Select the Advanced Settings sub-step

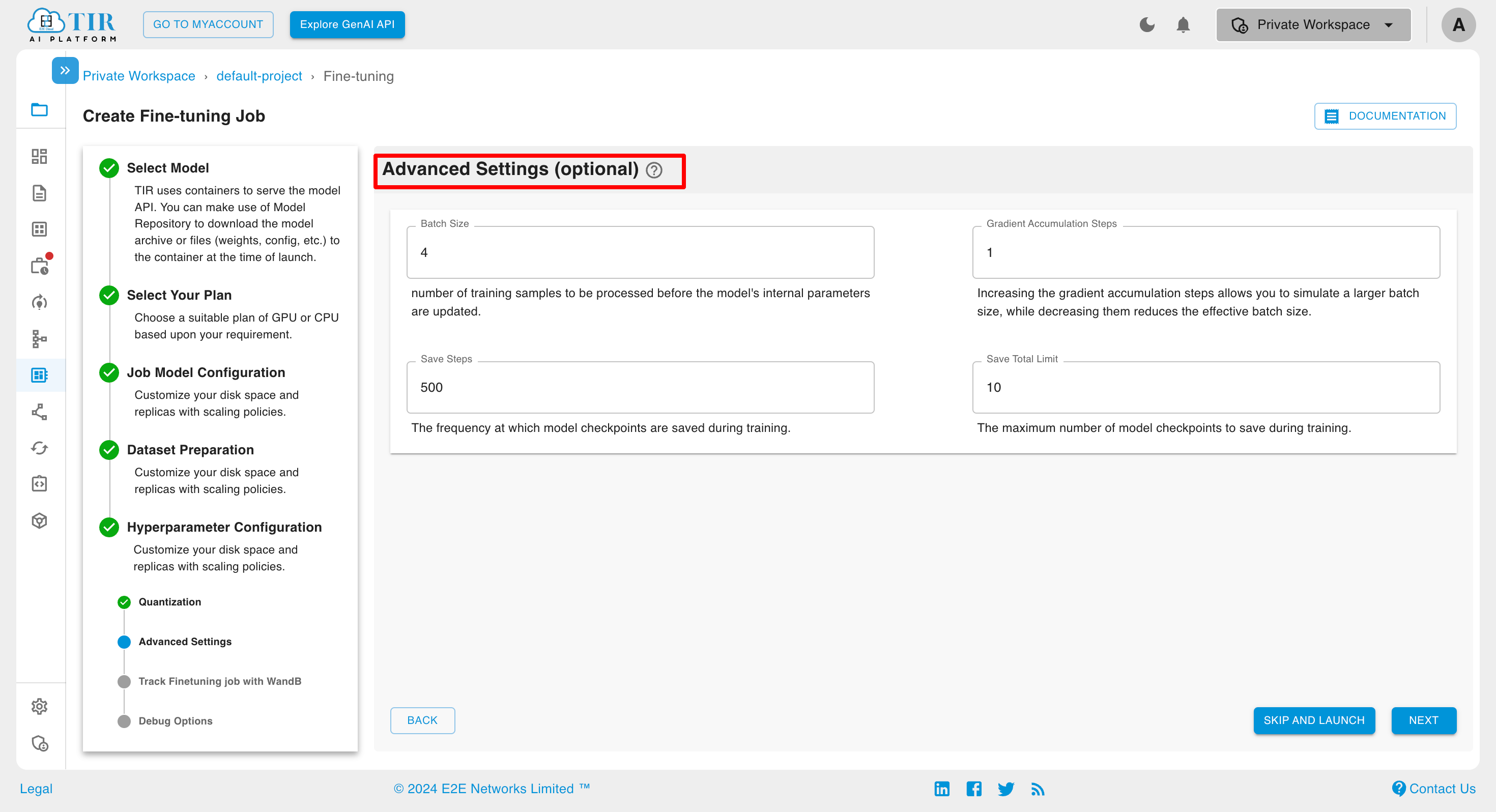pyautogui.click(x=185, y=641)
